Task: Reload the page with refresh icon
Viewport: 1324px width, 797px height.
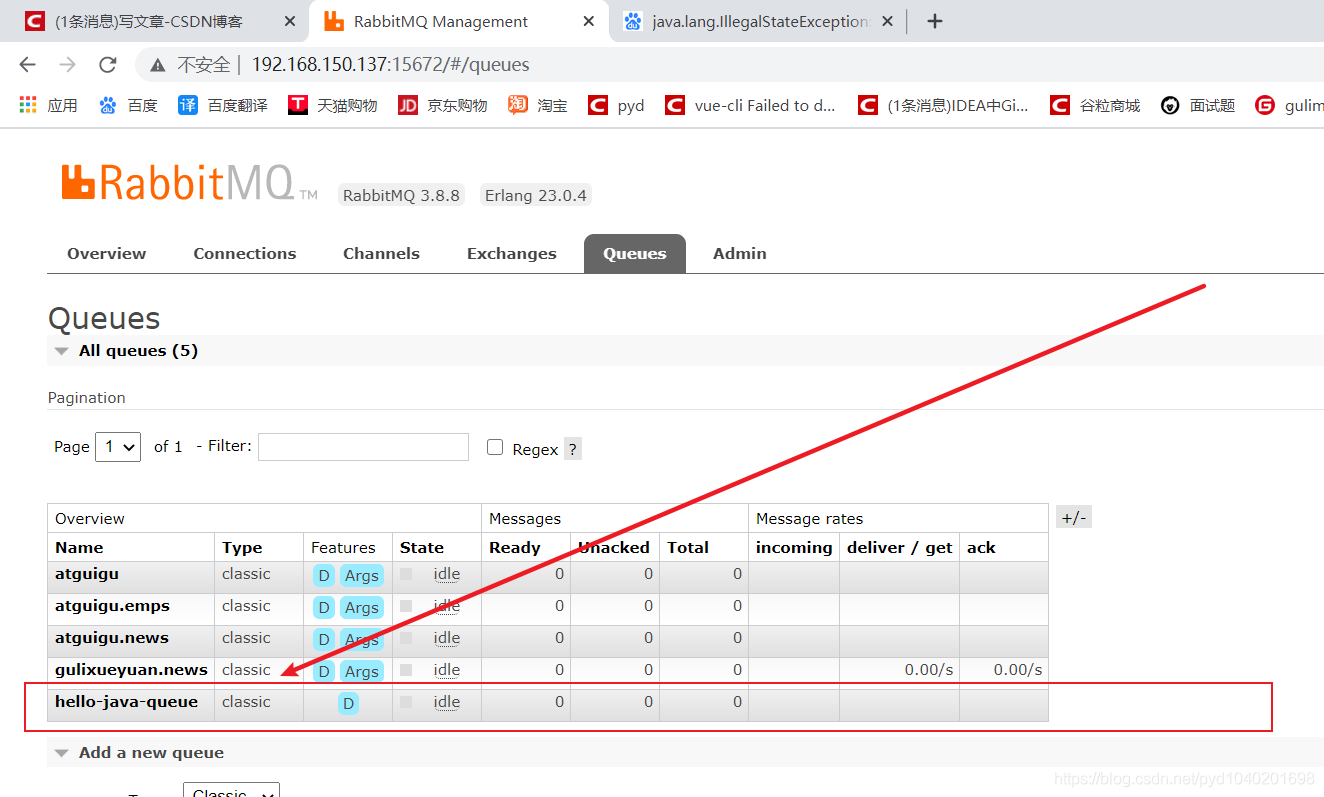Action: [108, 65]
